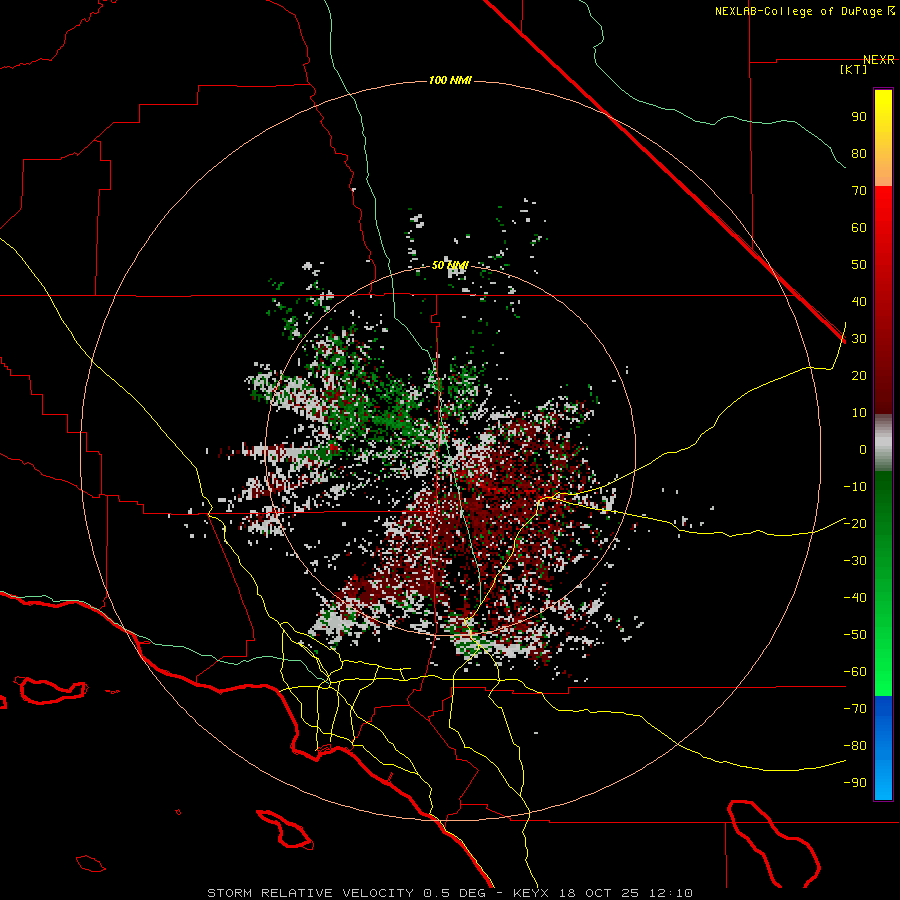The width and height of the screenshot is (900, 900).
Task: Click the 70 knot scale label
Action: [859, 191]
